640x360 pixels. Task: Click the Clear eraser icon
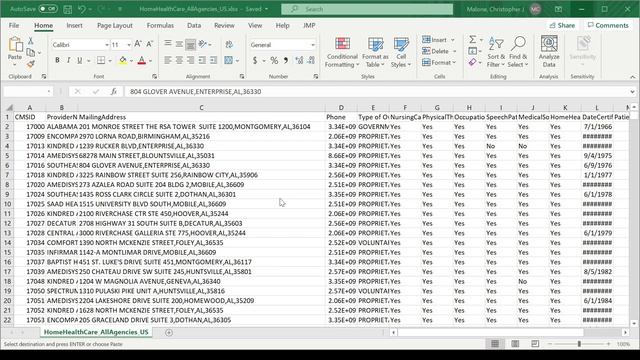click(472, 62)
